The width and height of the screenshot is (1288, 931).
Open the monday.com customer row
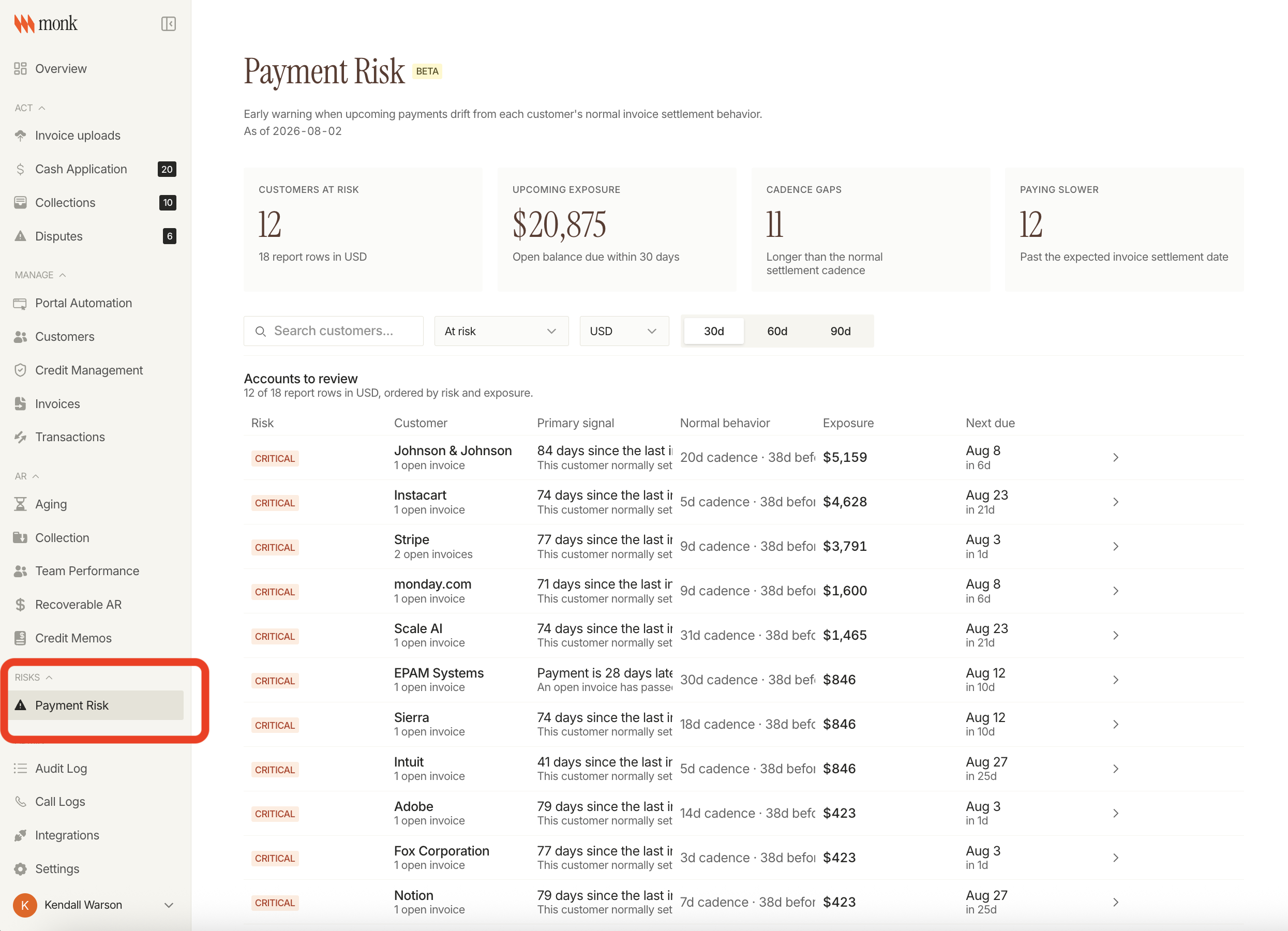744,591
